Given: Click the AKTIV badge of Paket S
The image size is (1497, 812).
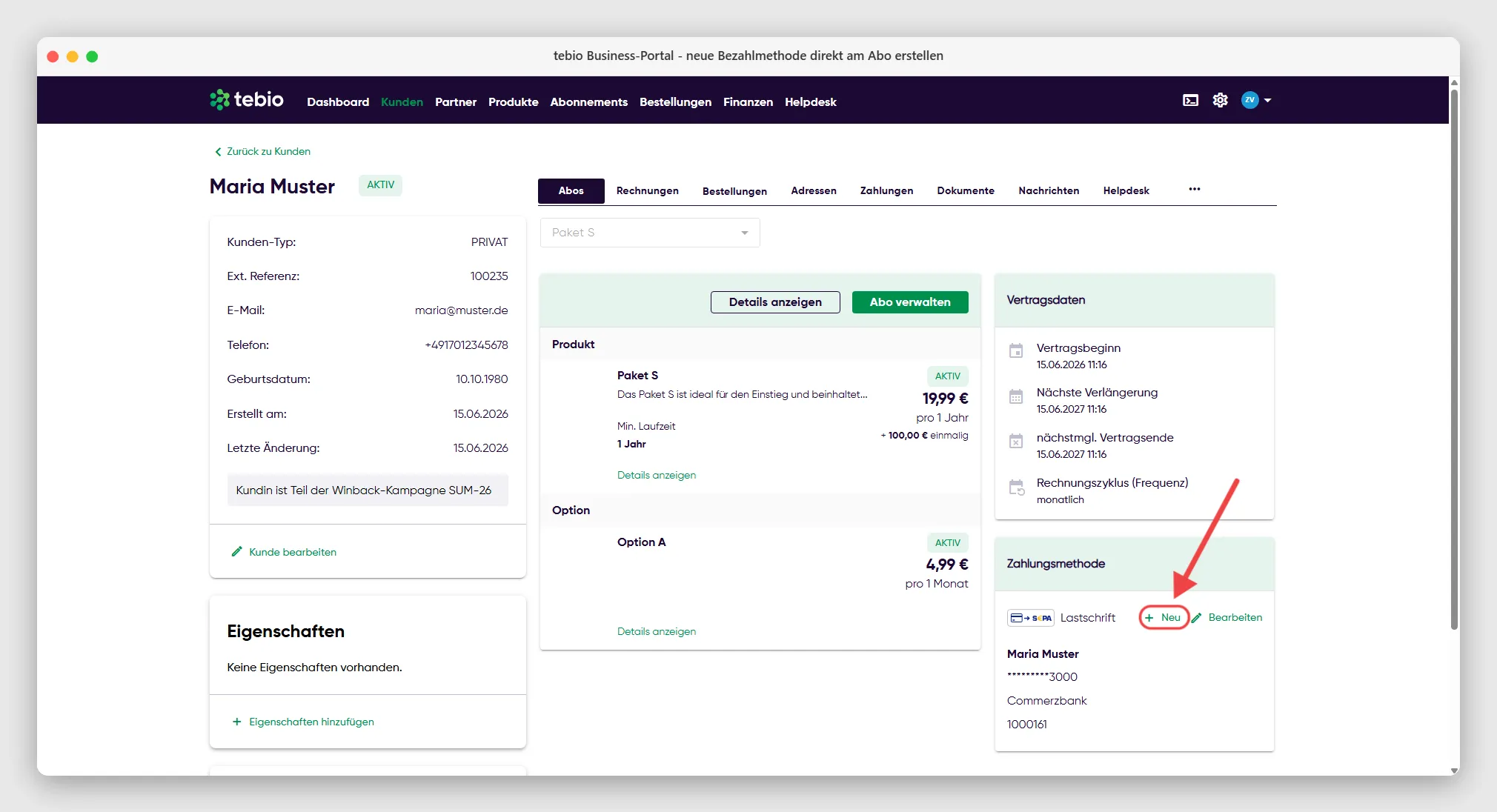Looking at the screenshot, I should 947,376.
